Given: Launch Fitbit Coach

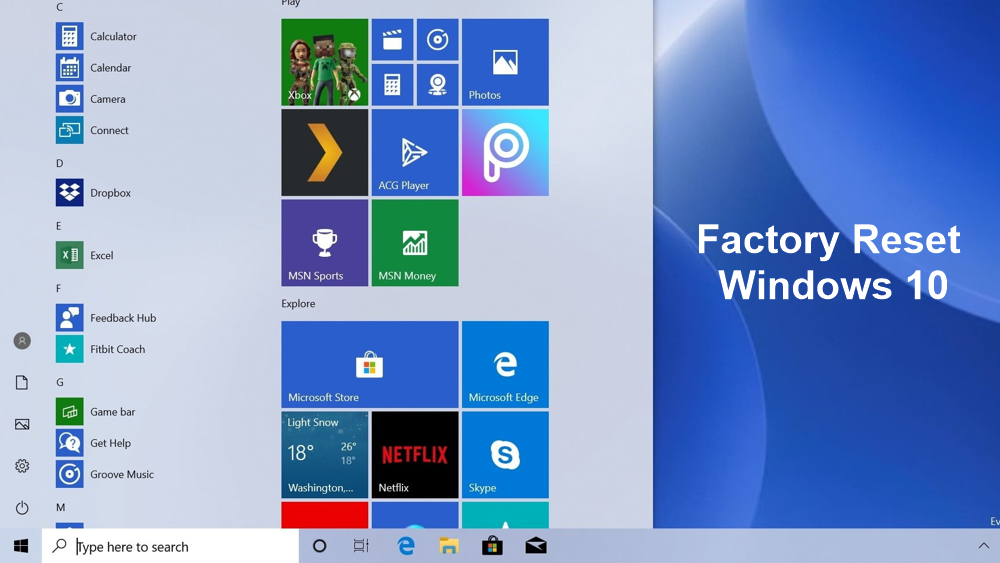Looking at the screenshot, I should click(x=100, y=349).
